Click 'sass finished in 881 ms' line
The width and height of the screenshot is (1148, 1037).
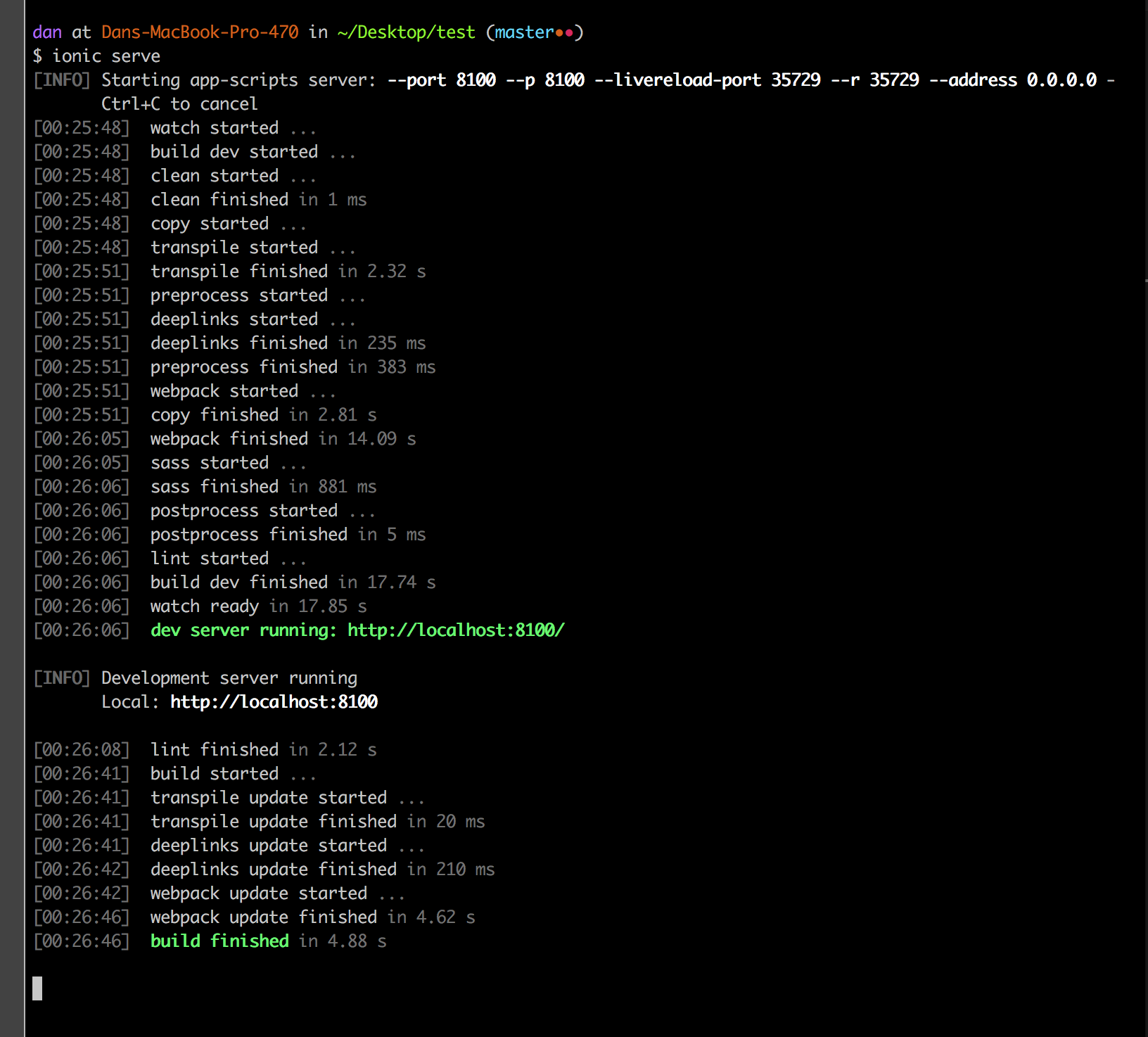click(263, 487)
